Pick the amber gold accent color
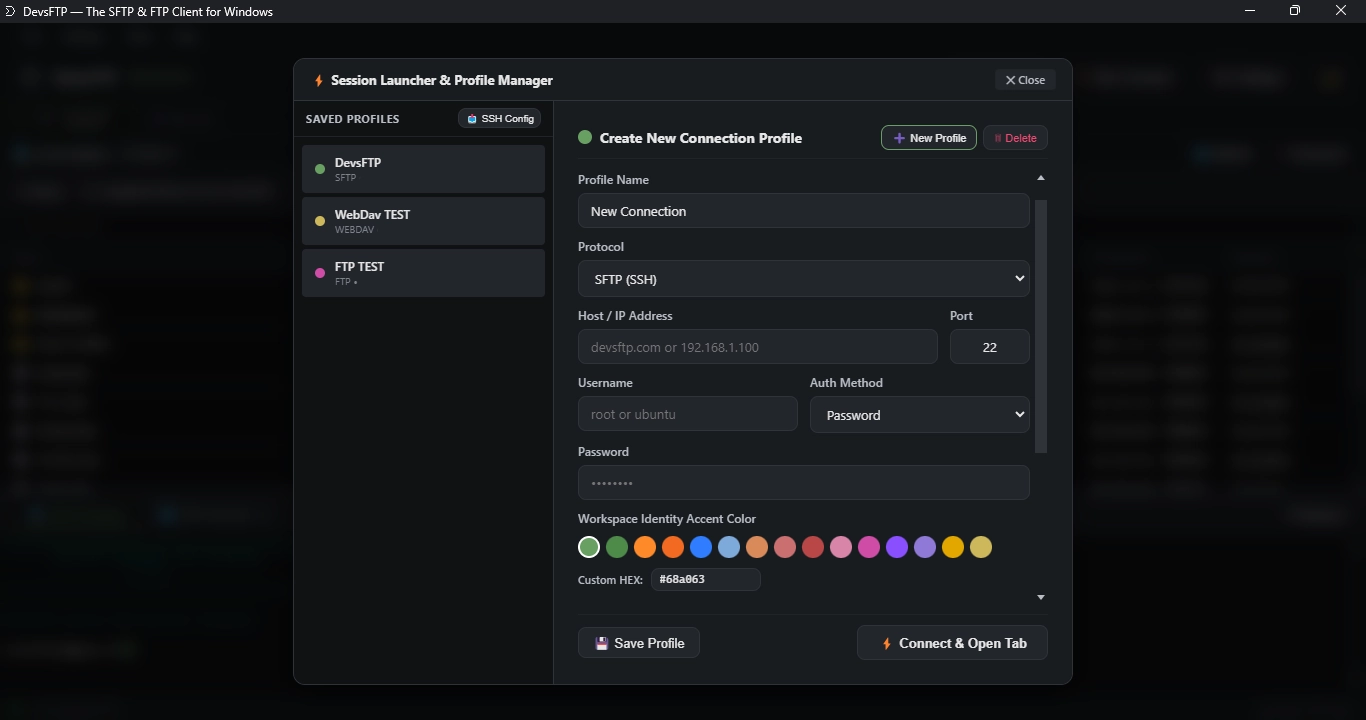 pyautogui.click(x=953, y=547)
